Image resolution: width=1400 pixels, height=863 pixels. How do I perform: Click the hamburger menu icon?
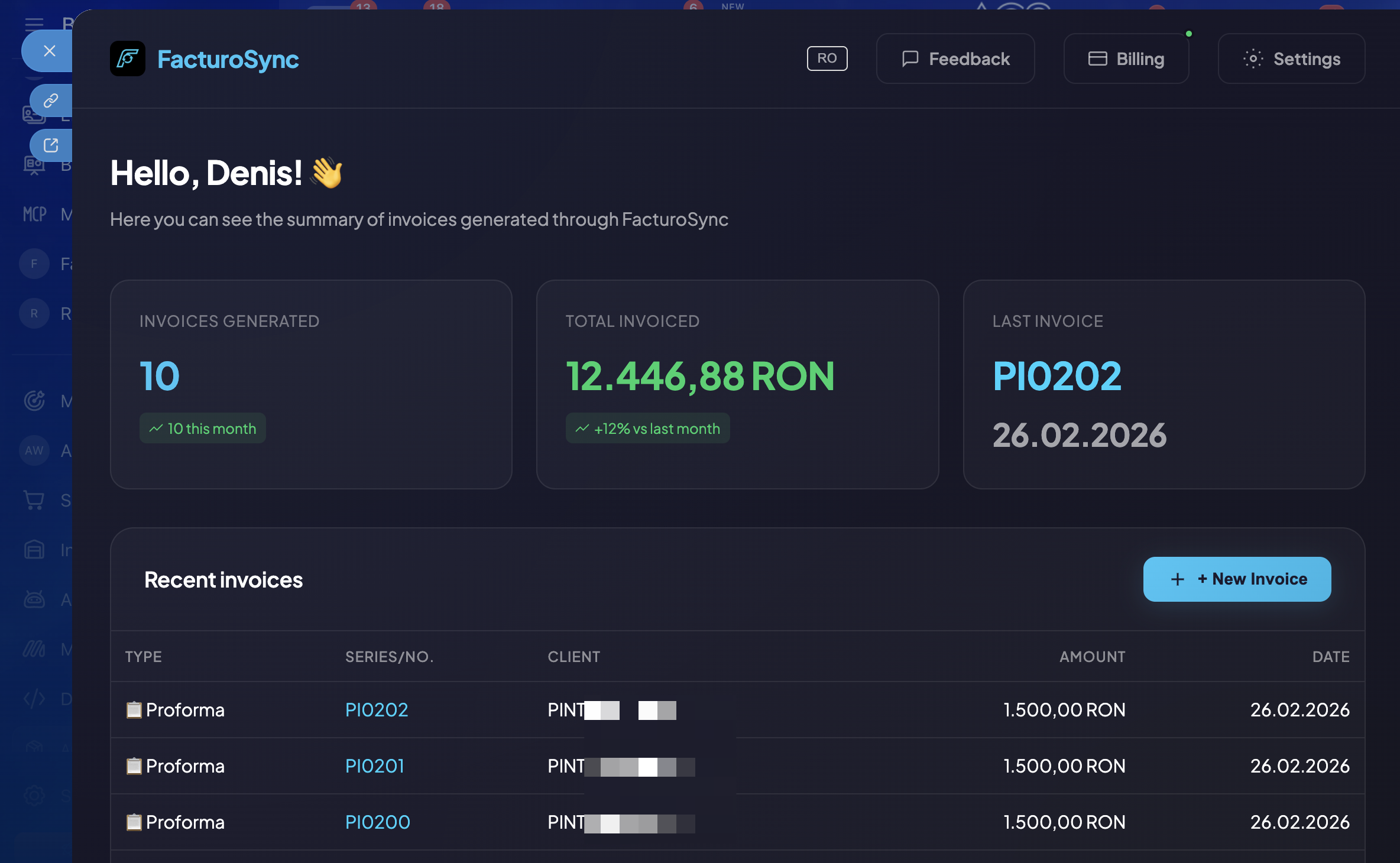click(34, 24)
